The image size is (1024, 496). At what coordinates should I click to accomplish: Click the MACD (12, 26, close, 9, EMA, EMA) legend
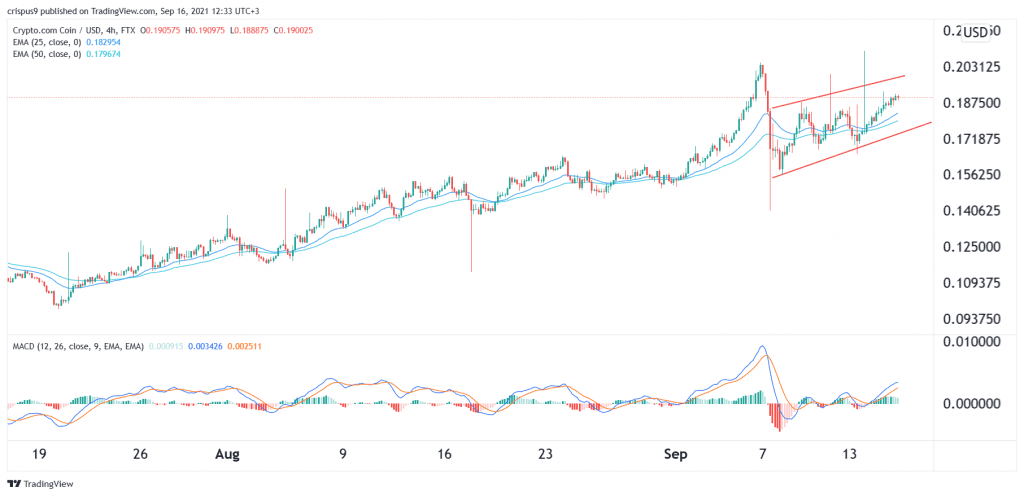pos(78,349)
